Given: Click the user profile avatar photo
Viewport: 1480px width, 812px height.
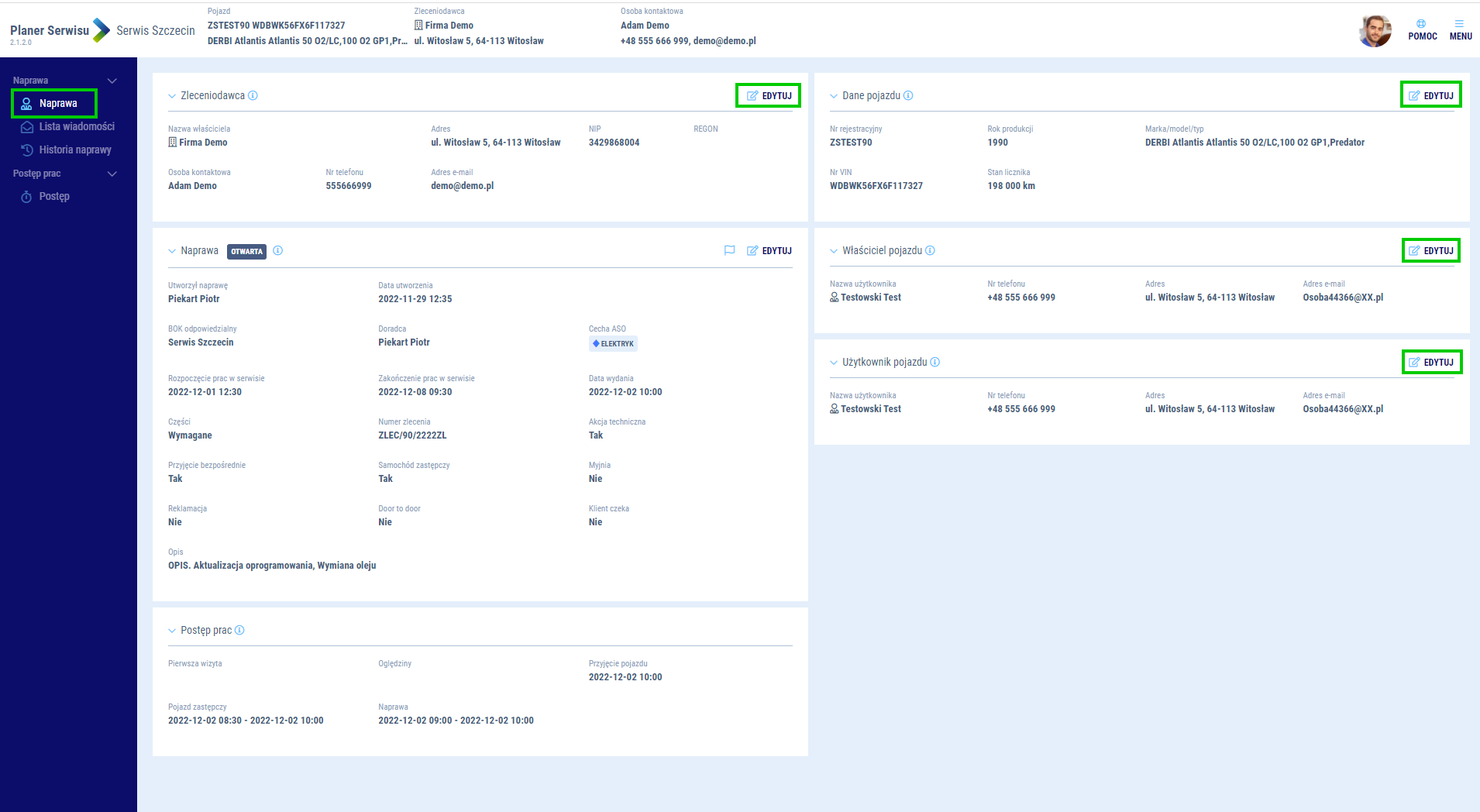Looking at the screenshot, I should (x=1375, y=31).
